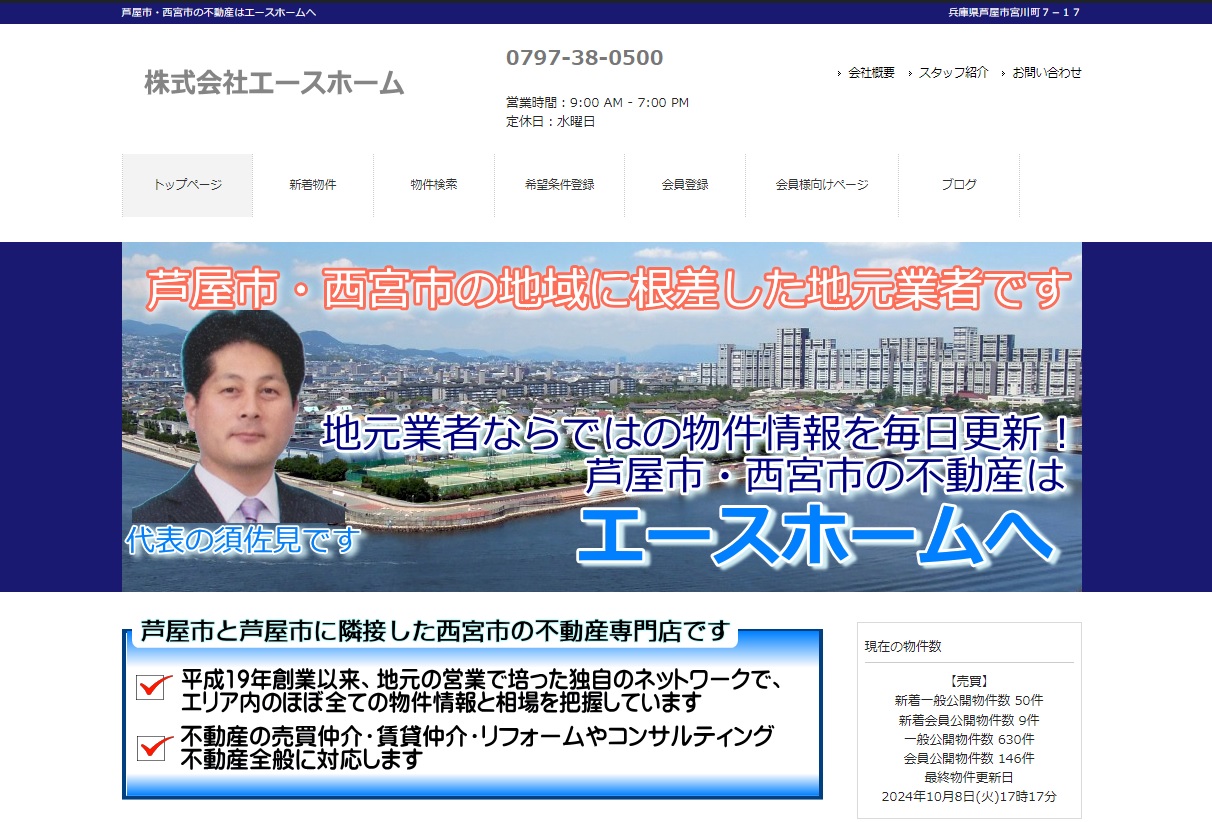Click 会員公開物件数 146件 text
This screenshot has height=822, width=1212.
pyautogui.click(x=969, y=759)
